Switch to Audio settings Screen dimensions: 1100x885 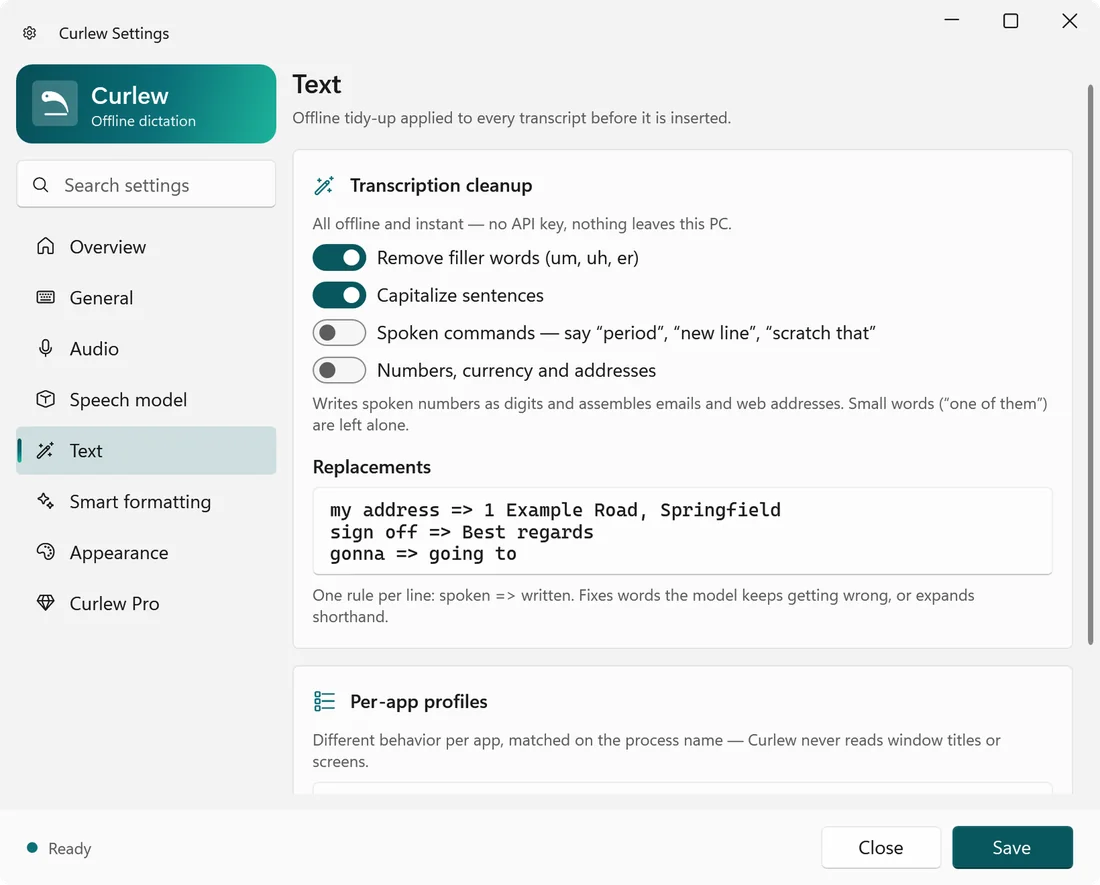(146, 349)
